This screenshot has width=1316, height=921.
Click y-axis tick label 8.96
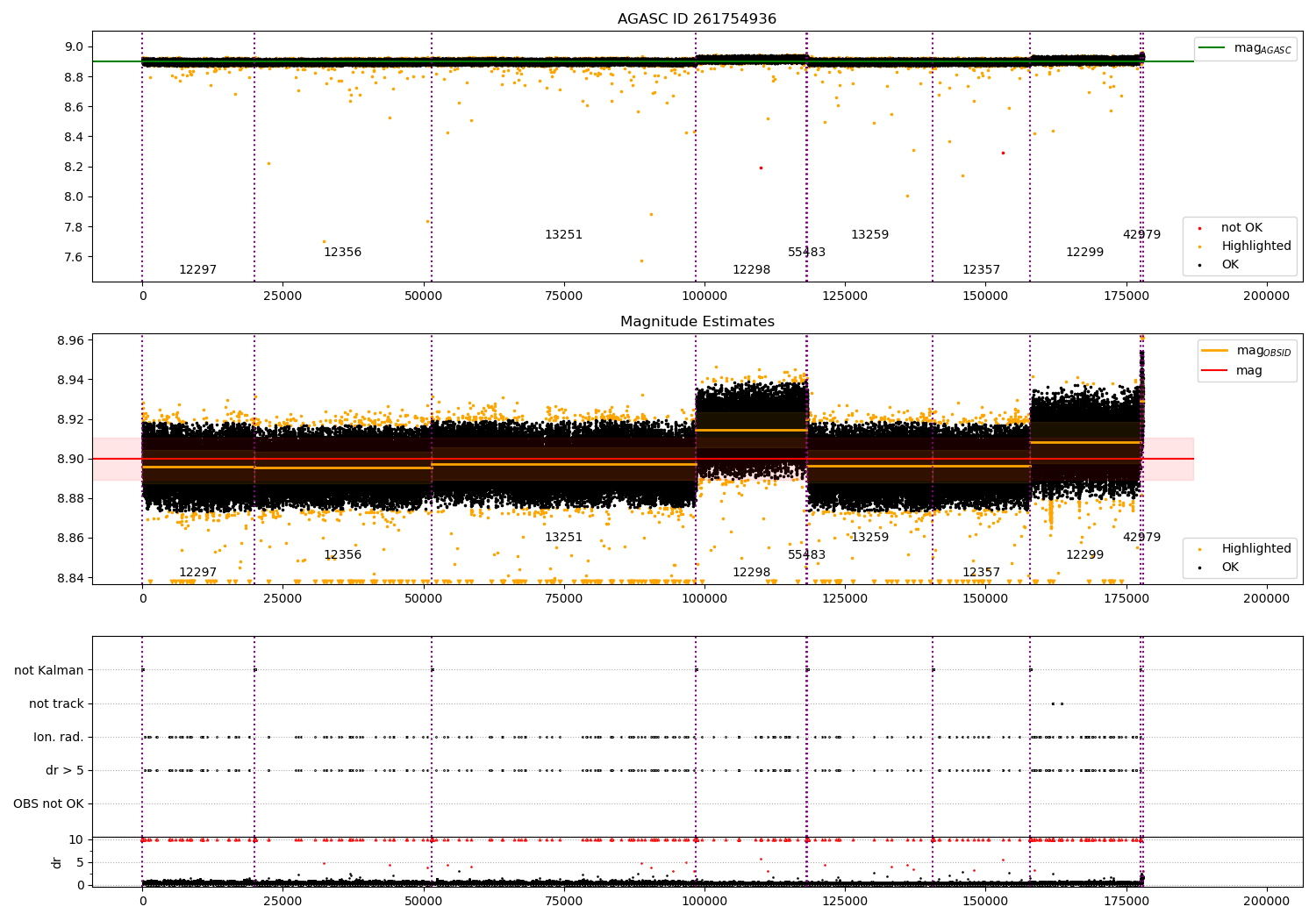point(71,340)
